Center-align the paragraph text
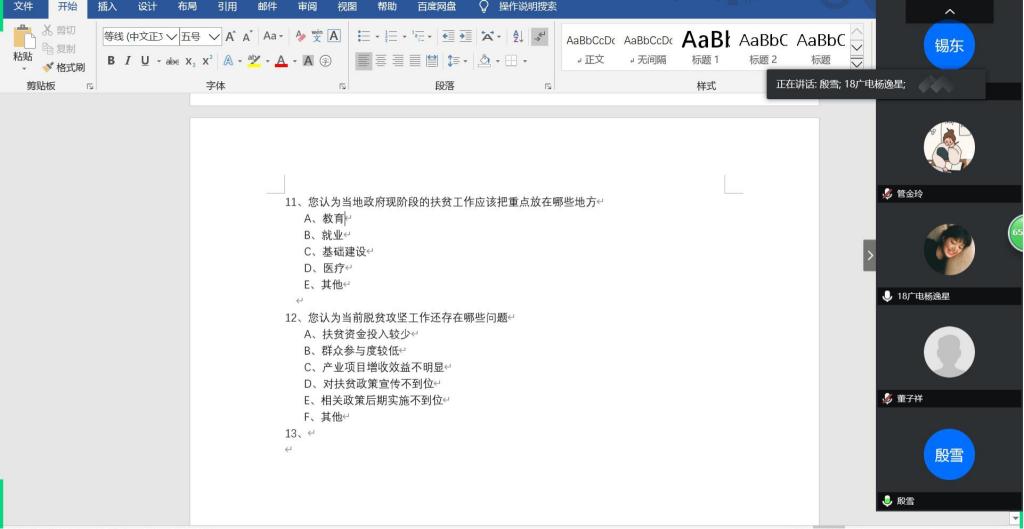 click(x=381, y=61)
